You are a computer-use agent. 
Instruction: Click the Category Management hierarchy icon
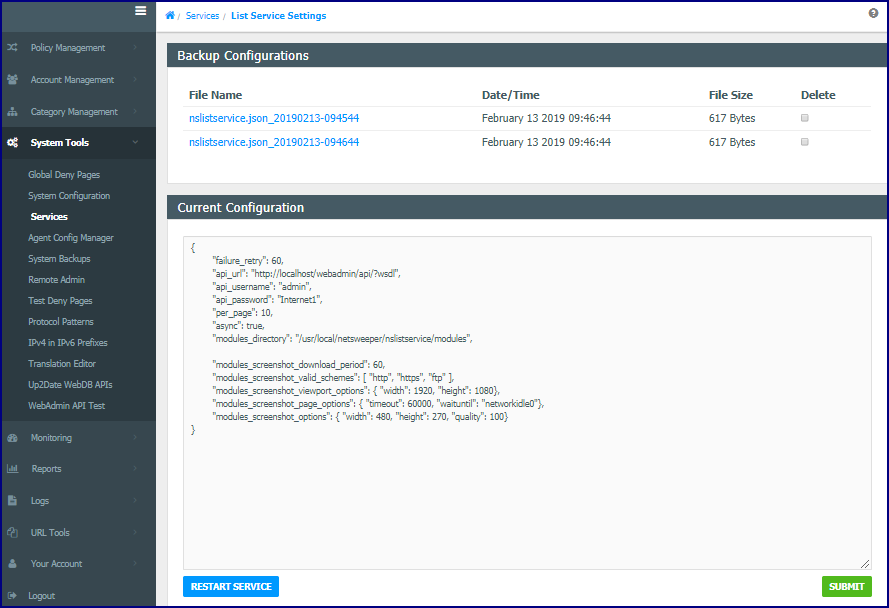pos(12,112)
